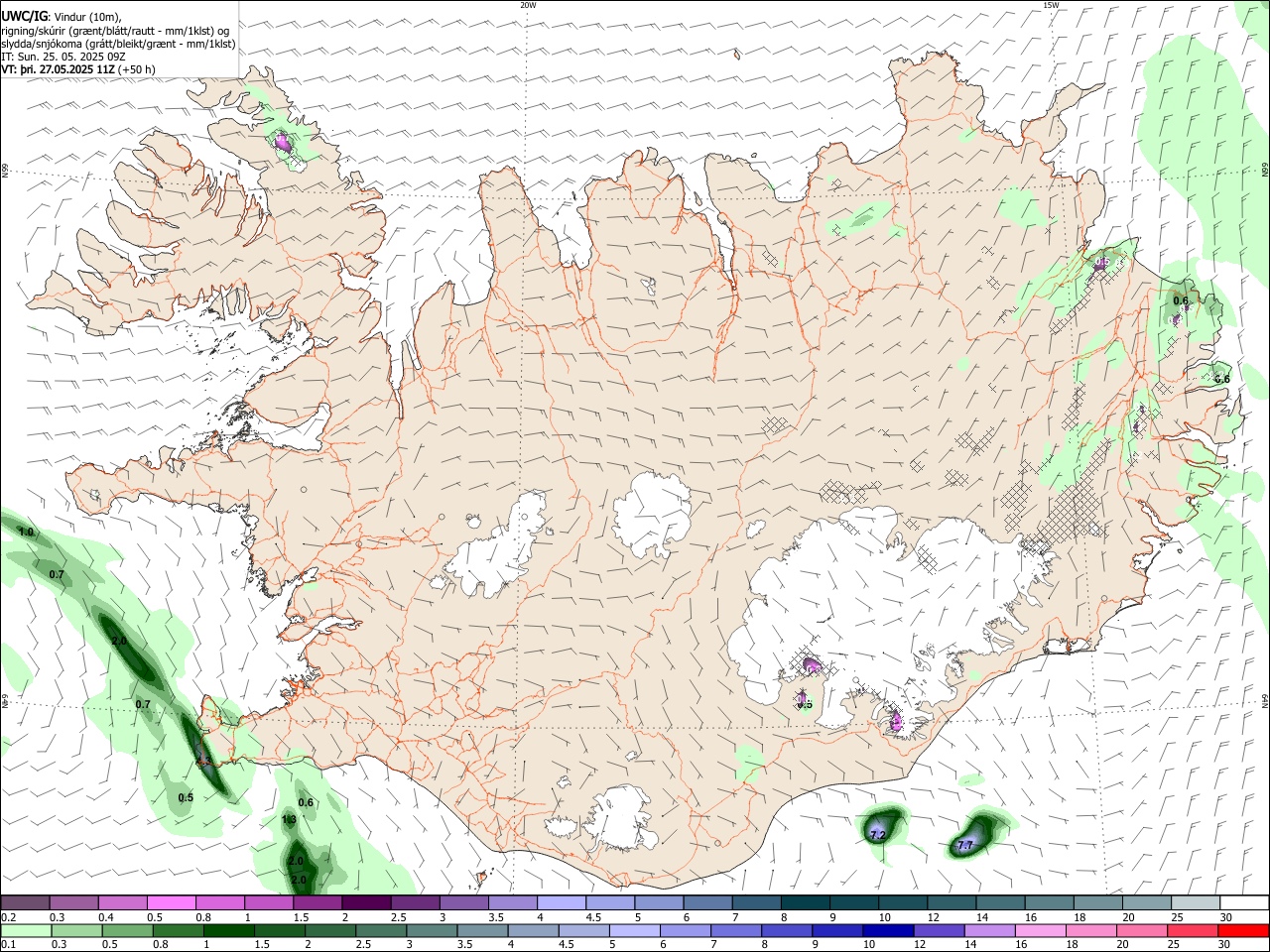Pick the bright magenta swatch labeled 0.5 in top legend row

[x=172, y=902]
